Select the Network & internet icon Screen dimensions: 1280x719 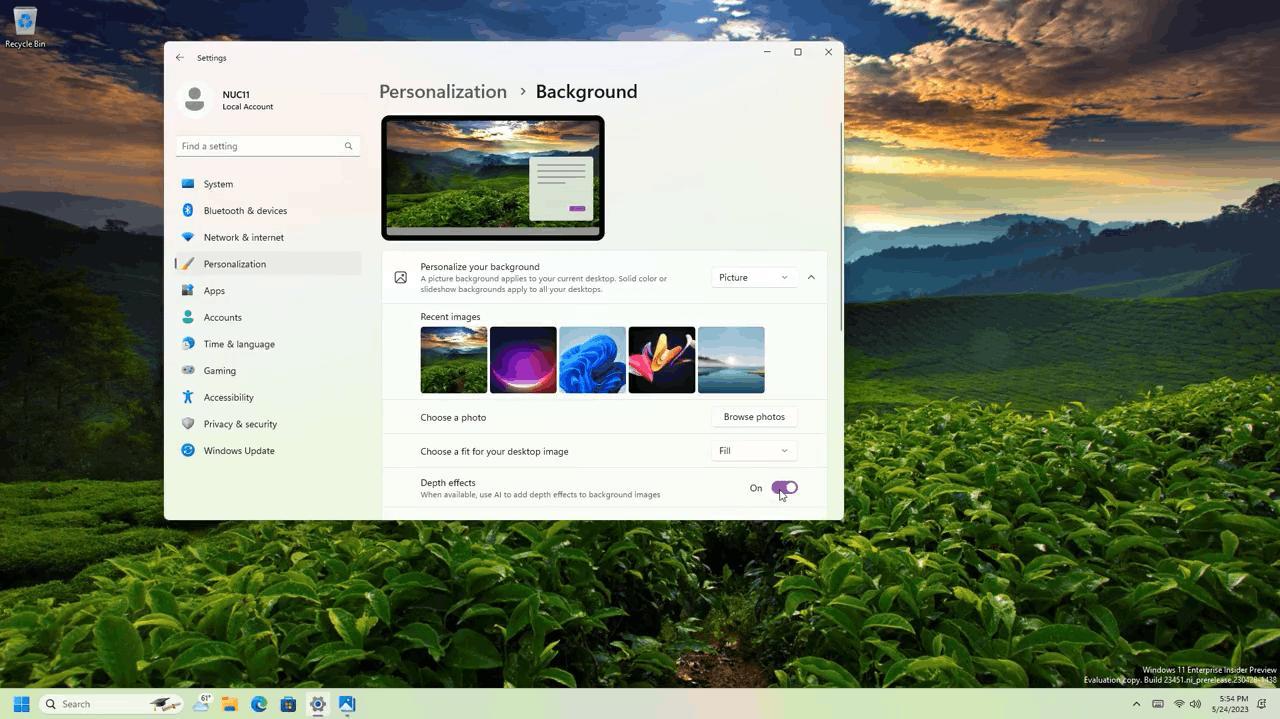click(188, 237)
